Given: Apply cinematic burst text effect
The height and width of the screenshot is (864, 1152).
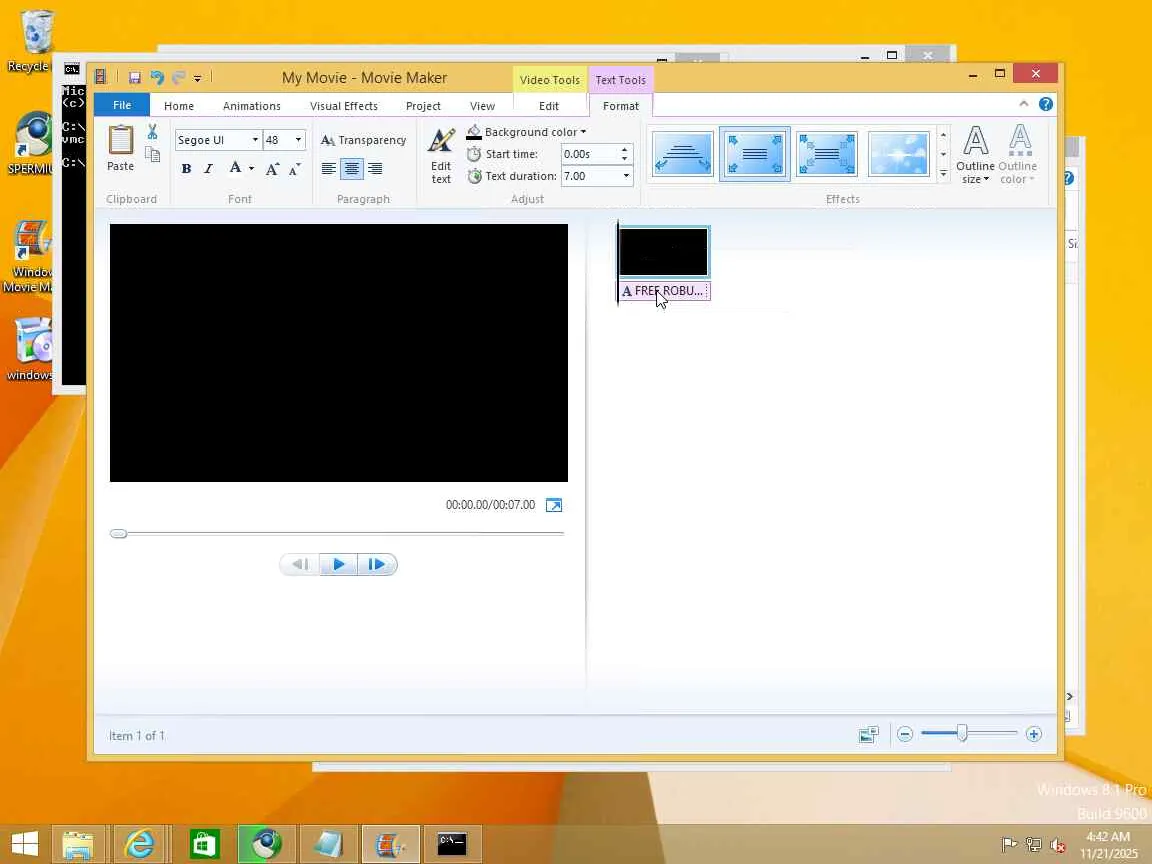Looking at the screenshot, I should 899,154.
